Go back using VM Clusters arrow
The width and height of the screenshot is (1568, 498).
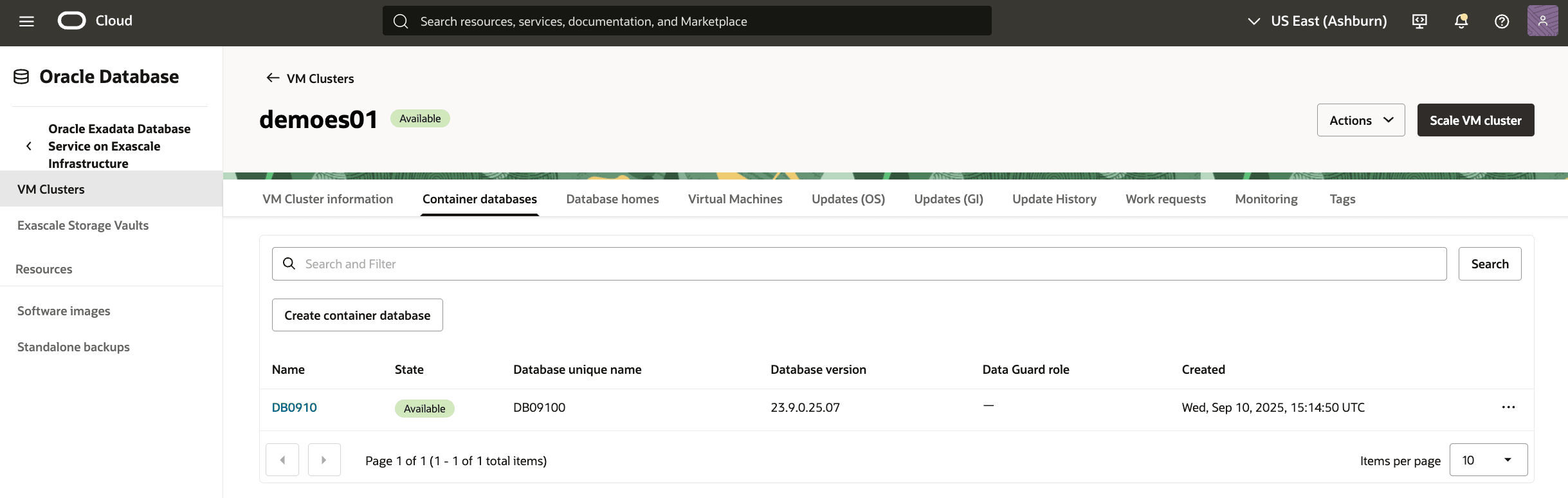point(273,78)
